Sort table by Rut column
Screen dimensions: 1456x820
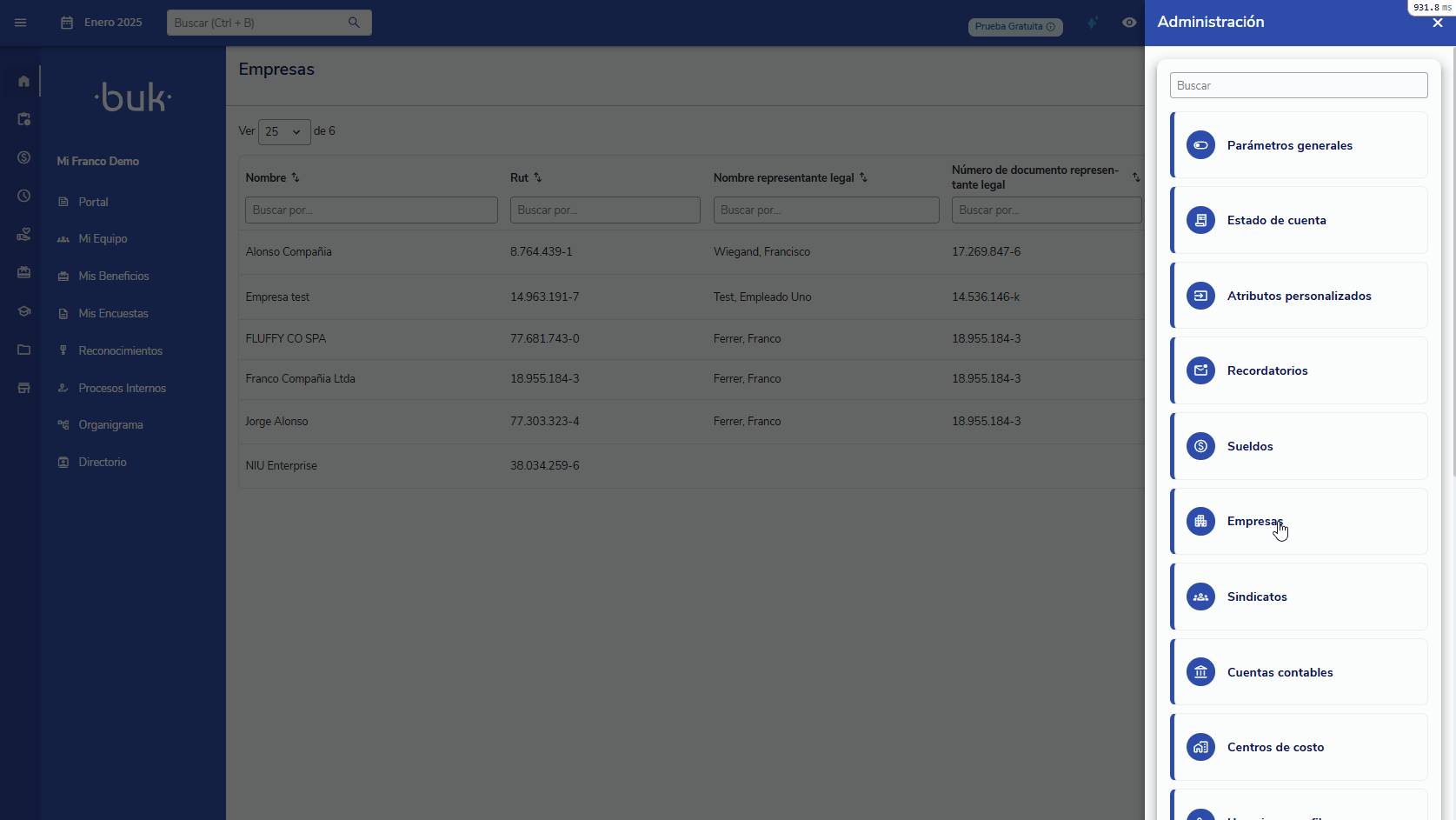537,177
